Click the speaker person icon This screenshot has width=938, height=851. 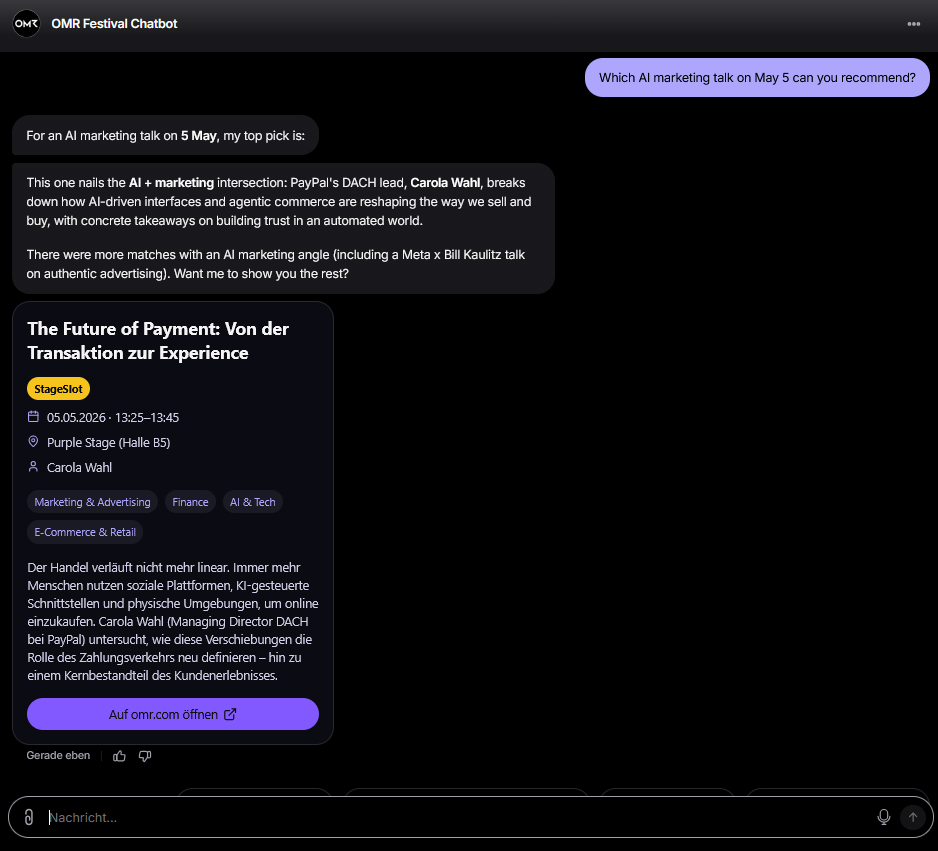coord(34,466)
